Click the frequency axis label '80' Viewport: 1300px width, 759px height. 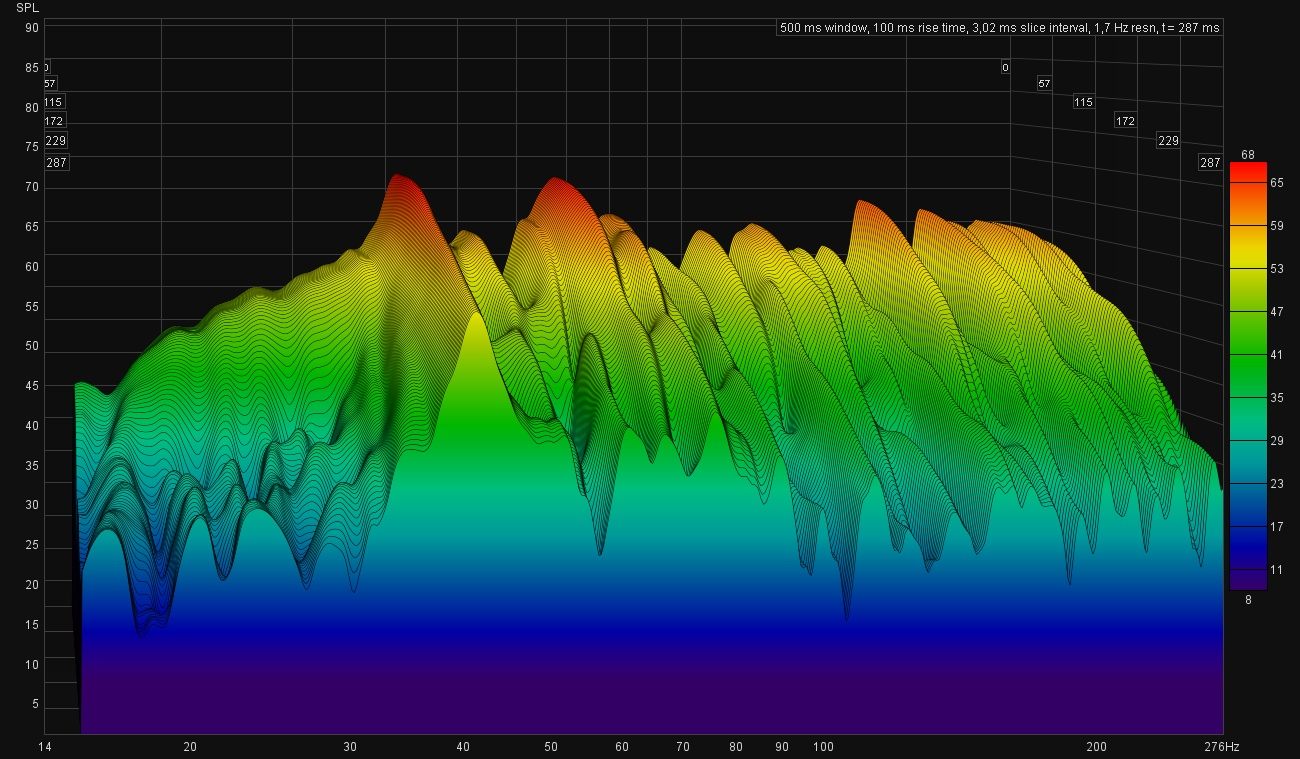coord(736,747)
